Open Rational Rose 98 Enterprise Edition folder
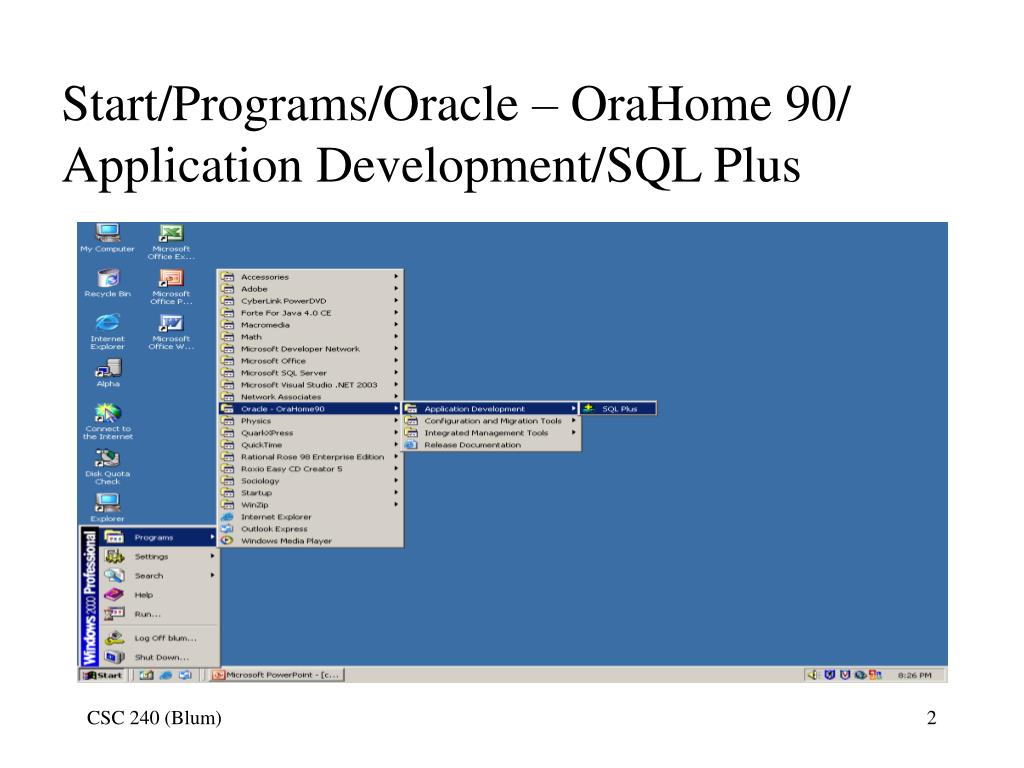The height and width of the screenshot is (768, 1024). 310,456
